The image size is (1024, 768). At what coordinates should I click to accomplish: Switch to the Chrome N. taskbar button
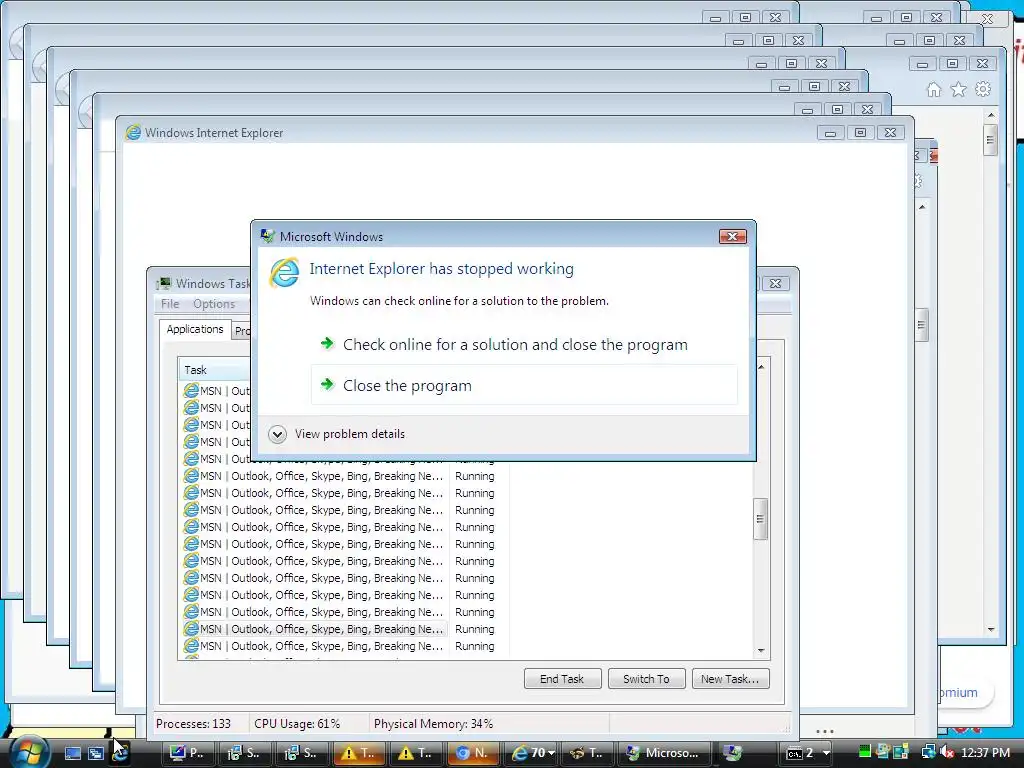[x=473, y=753]
